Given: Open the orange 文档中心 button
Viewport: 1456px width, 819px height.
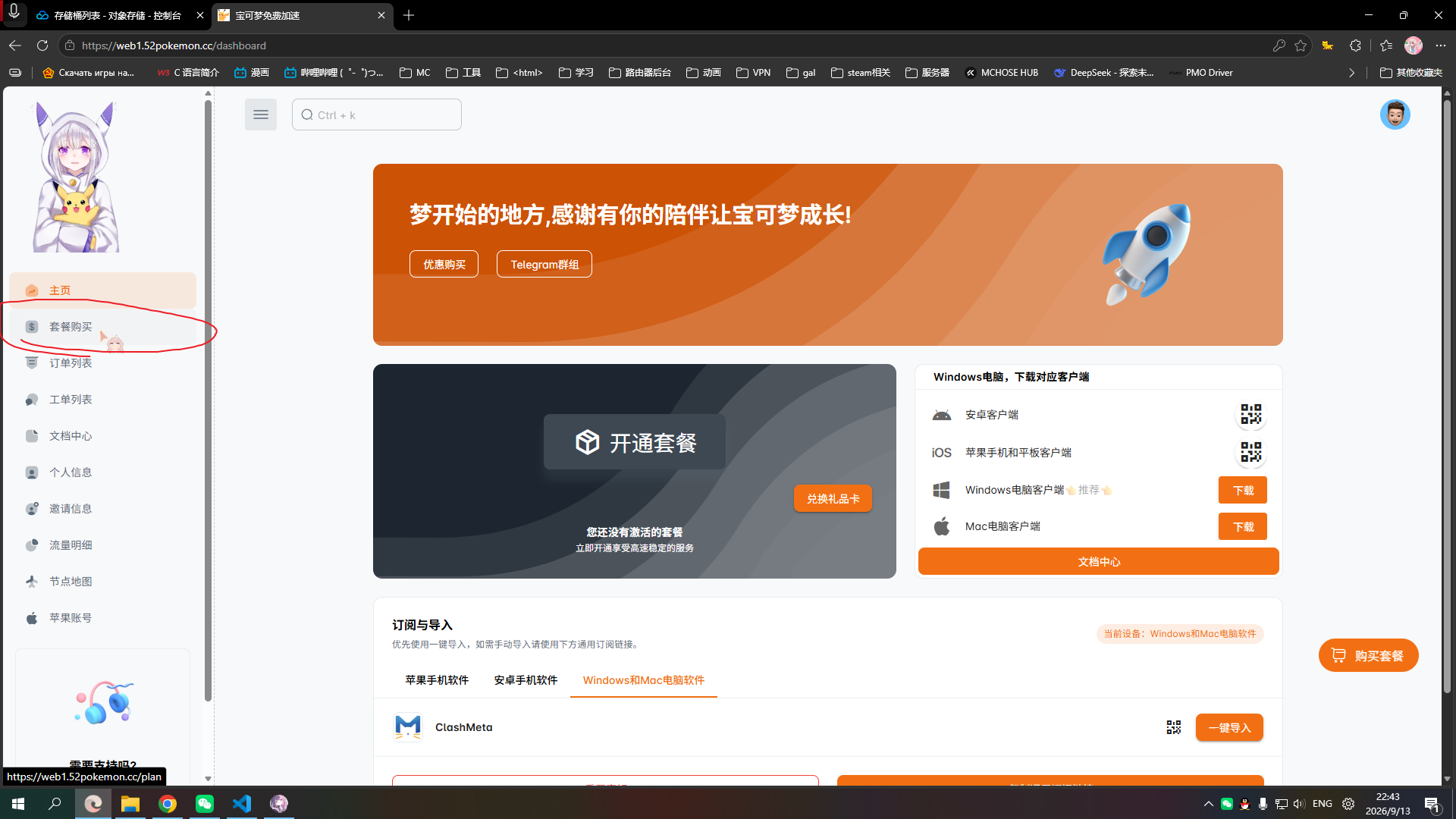Looking at the screenshot, I should (1099, 561).
